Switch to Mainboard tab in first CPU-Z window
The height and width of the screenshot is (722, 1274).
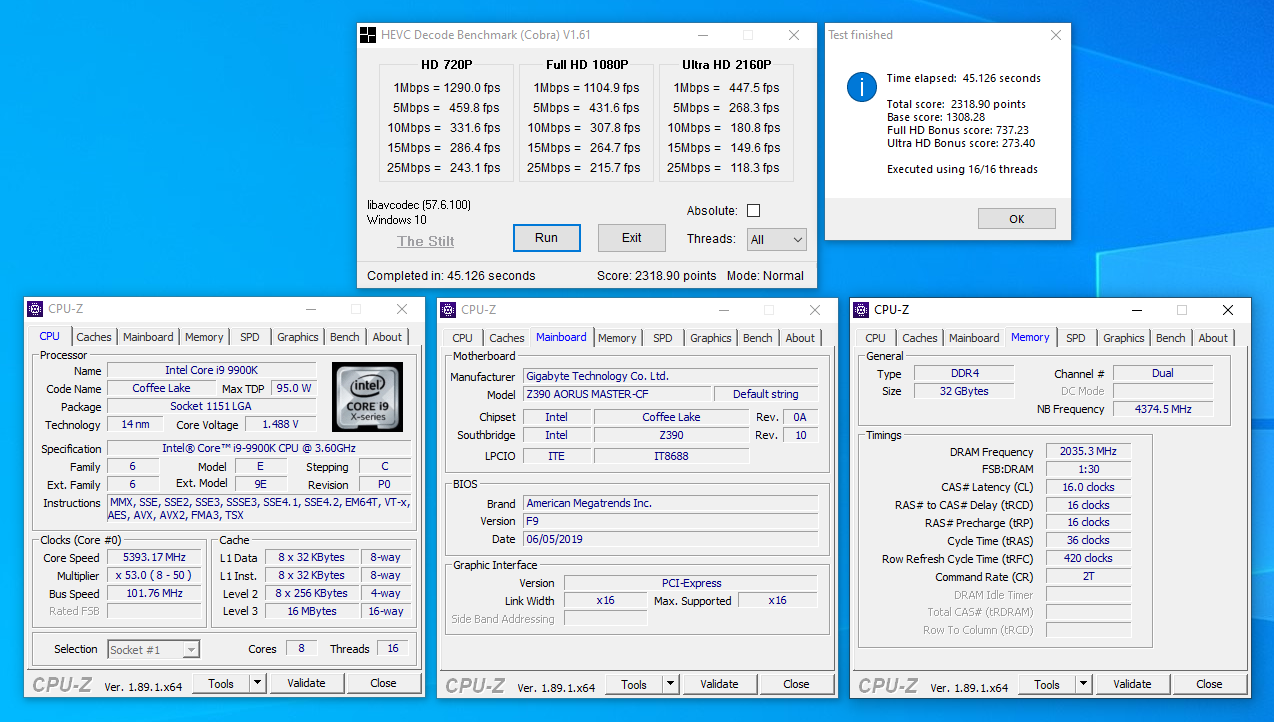click(148, 337)
